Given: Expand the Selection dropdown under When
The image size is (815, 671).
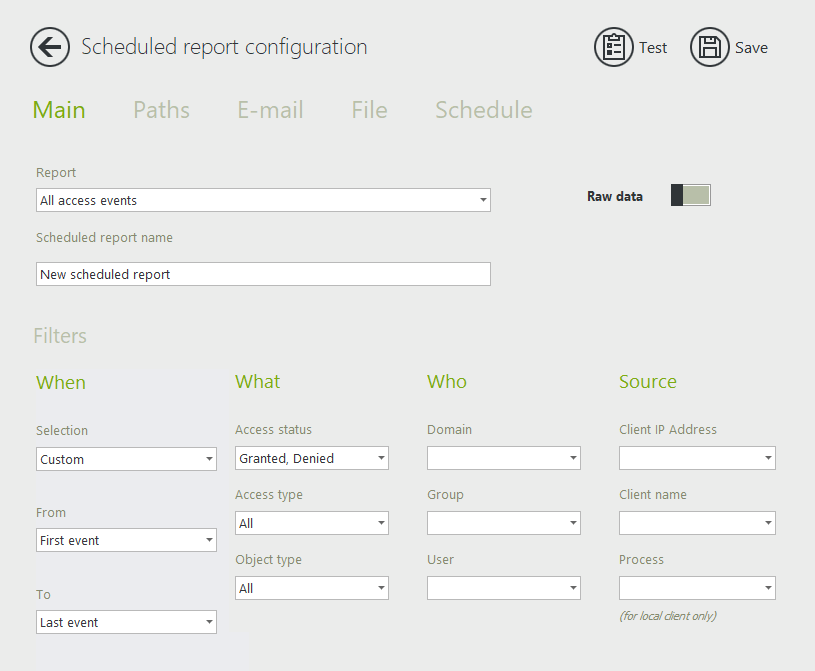Looking at the screenshot, I should 126,459.
